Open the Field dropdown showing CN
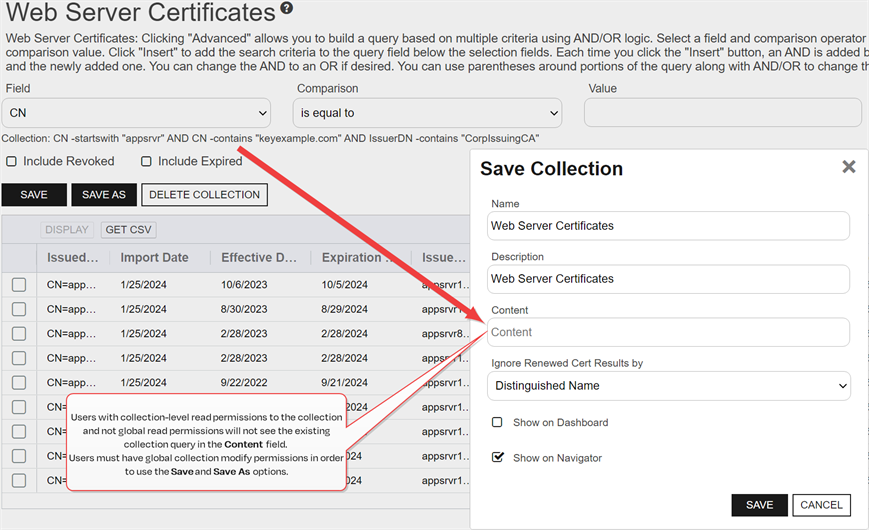The image size is (869, 530). [136, 113]
